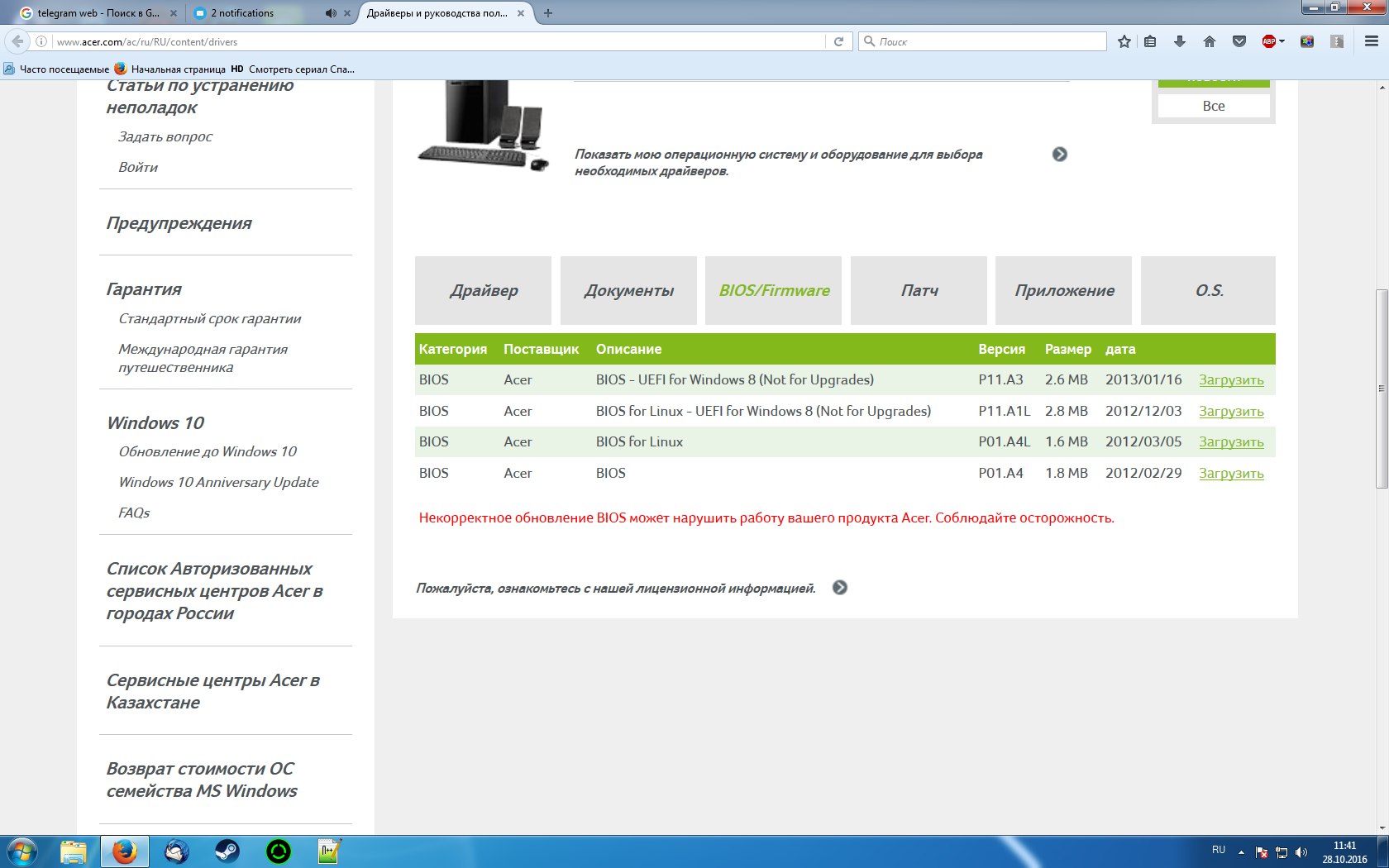This screenshot has height=868, width=1389.
Task: Open the Часто посещаемые bookmarks folder
Action: click(x=56, y=69)
